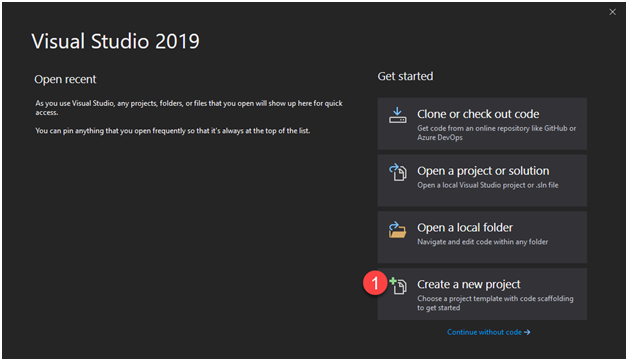This screenshot has height=361, width=628.
Task: Click the local .sln file description text
Action: click(x=487, y=185)
